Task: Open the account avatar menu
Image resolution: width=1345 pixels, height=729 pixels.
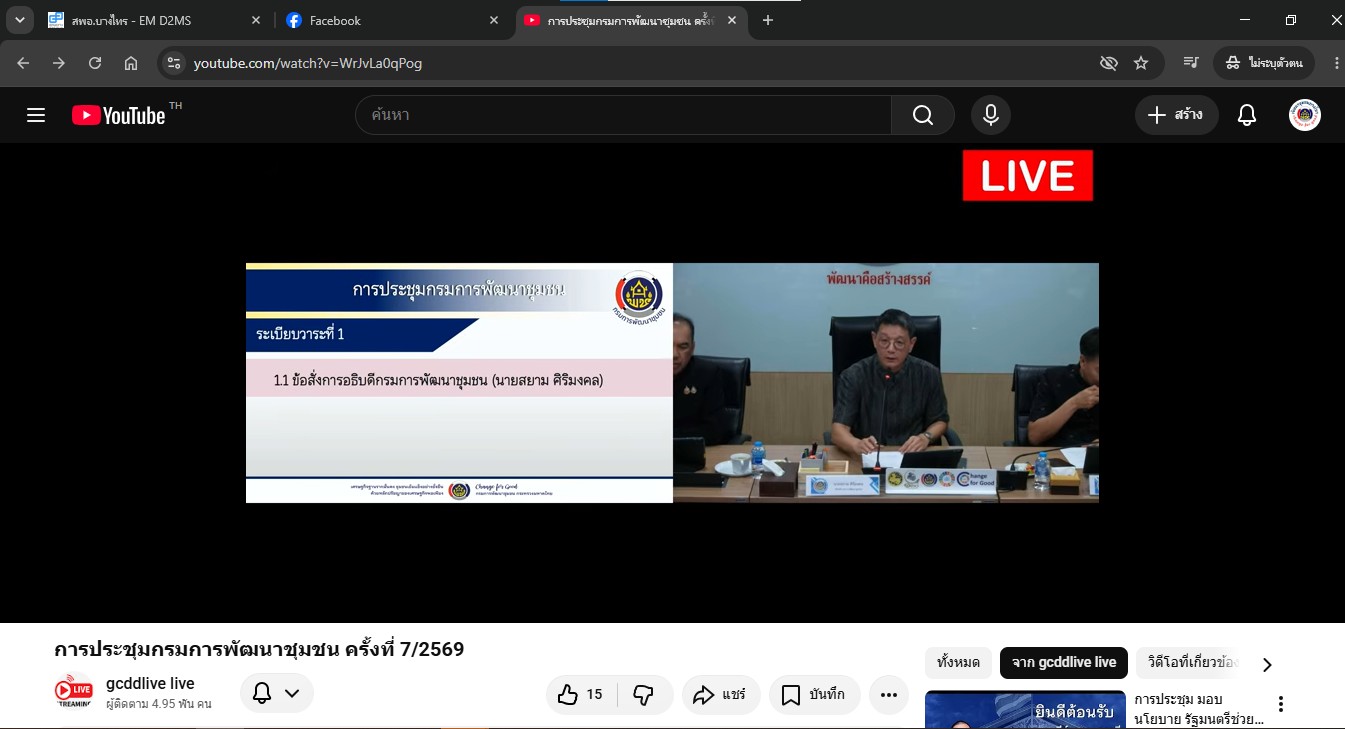Action: (x=1305, y=115)
